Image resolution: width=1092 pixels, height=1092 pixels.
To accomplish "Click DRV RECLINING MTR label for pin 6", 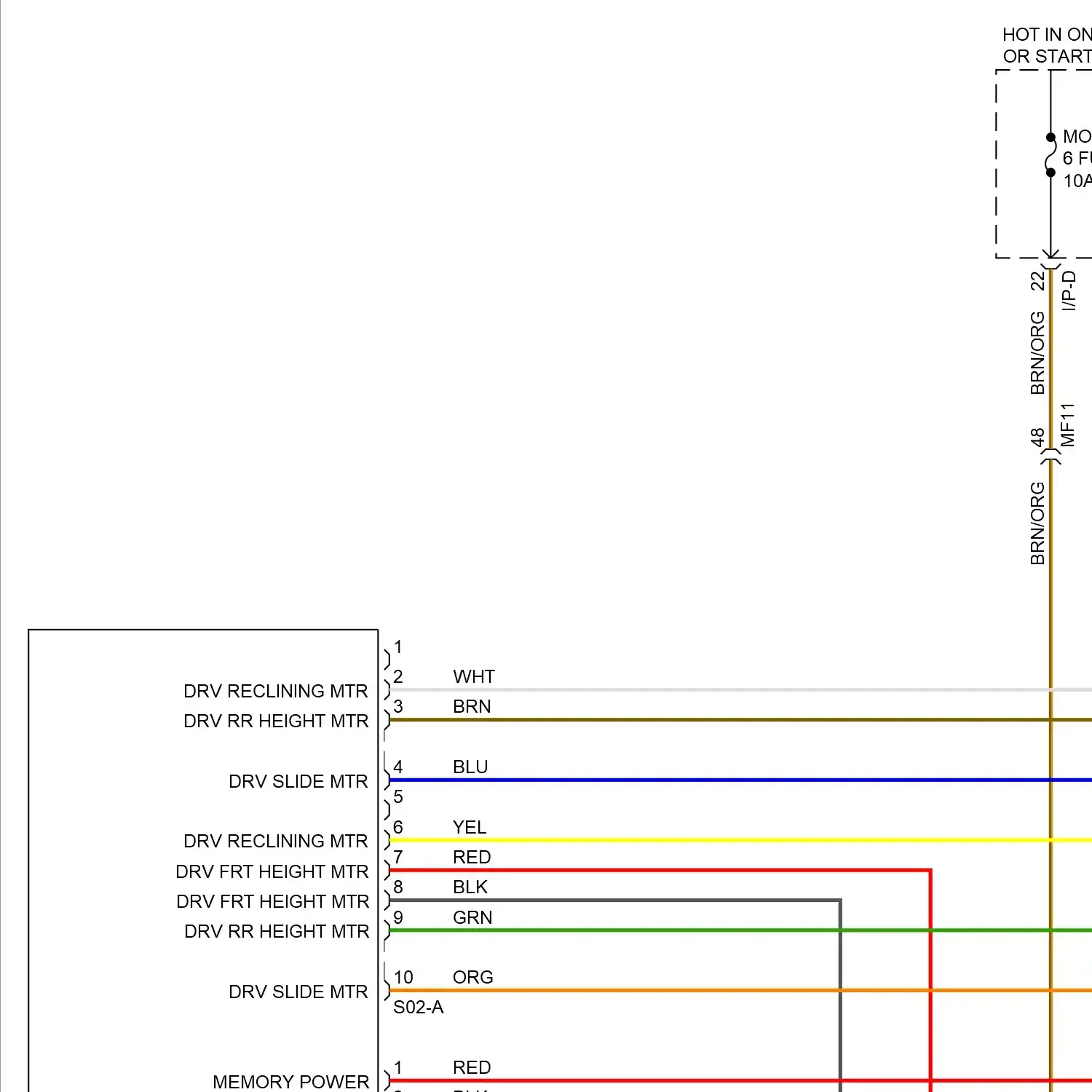I will coord(275,841).
